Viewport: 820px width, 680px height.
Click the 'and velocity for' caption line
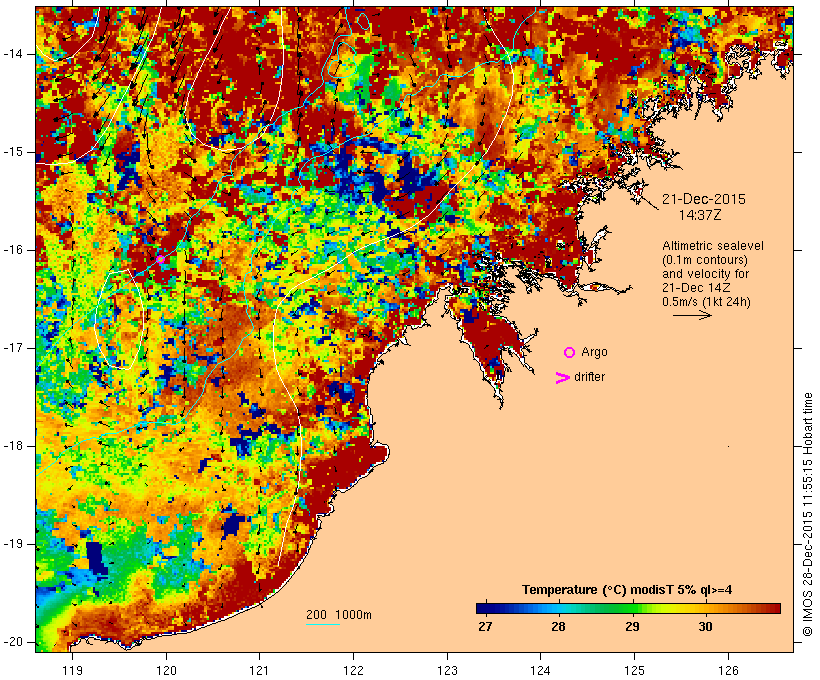705,274
